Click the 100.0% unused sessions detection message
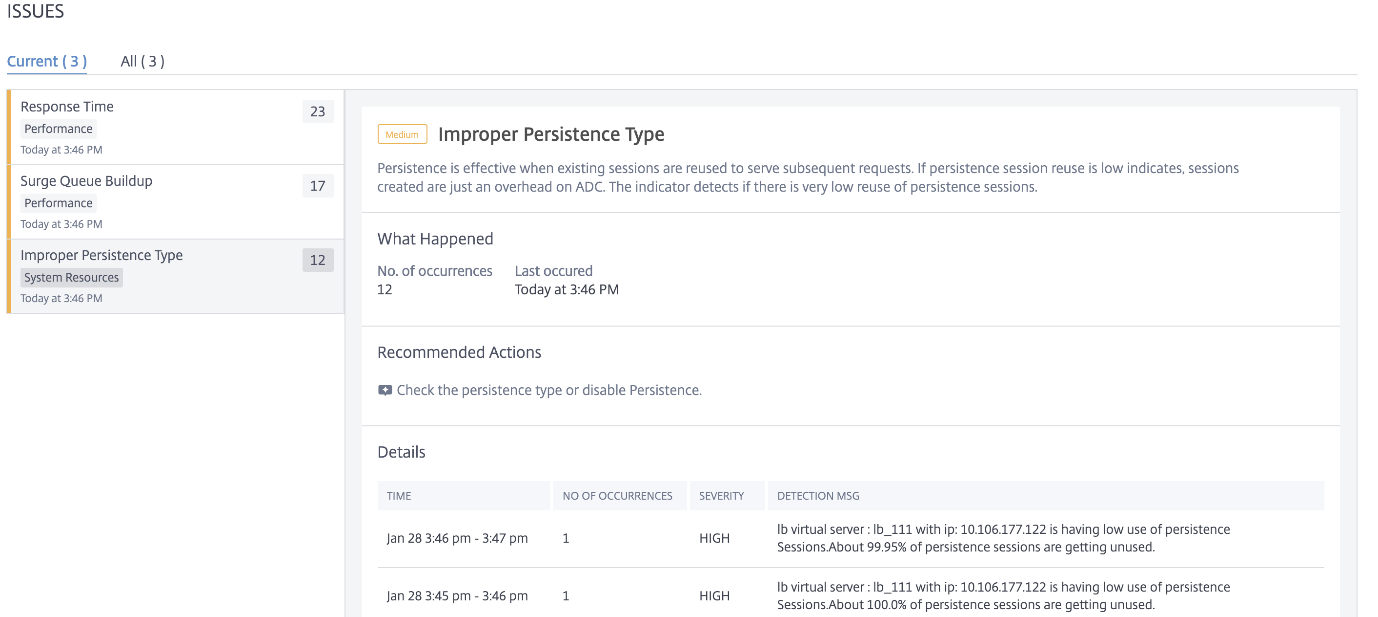 coord(1003,596)
